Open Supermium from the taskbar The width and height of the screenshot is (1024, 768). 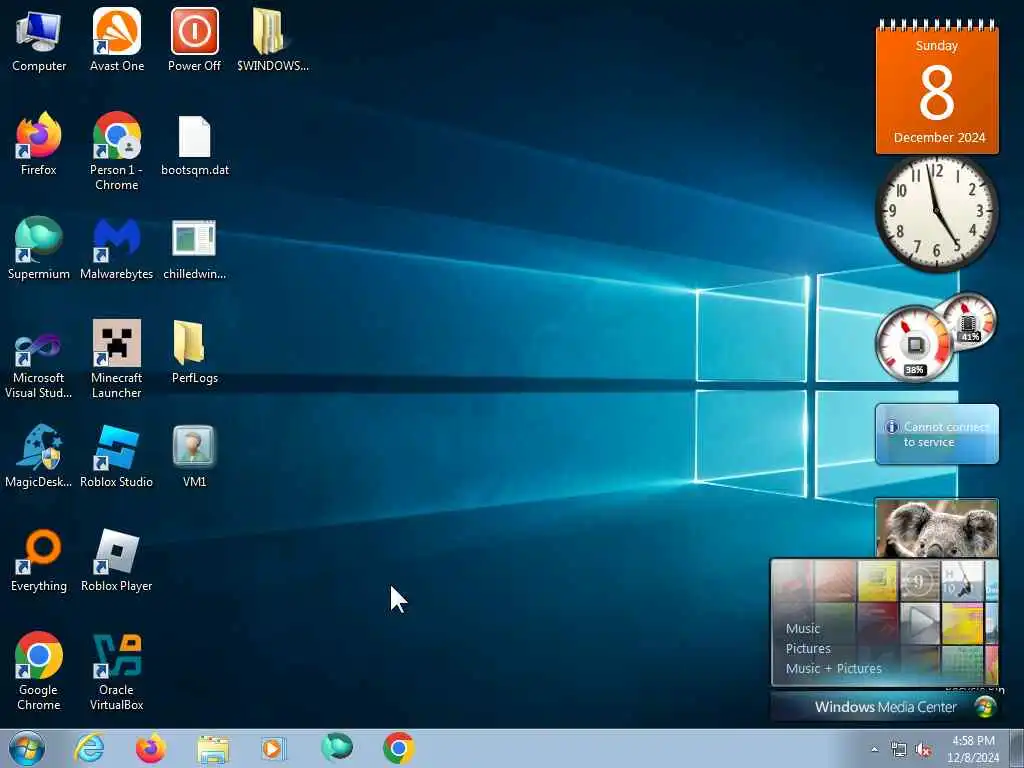pos(336,748)
